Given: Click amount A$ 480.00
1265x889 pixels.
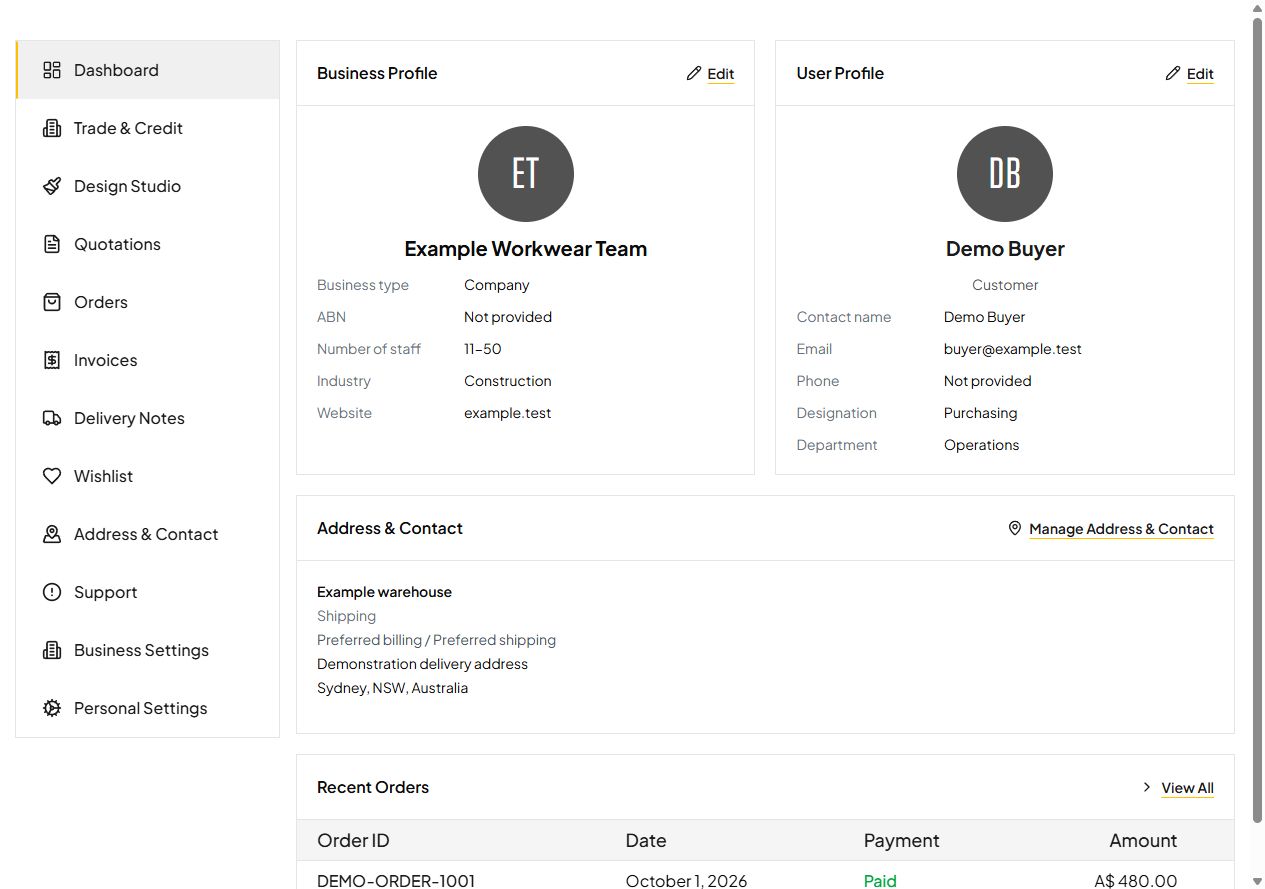Looking at the screenshot, I should point(1136,881).
